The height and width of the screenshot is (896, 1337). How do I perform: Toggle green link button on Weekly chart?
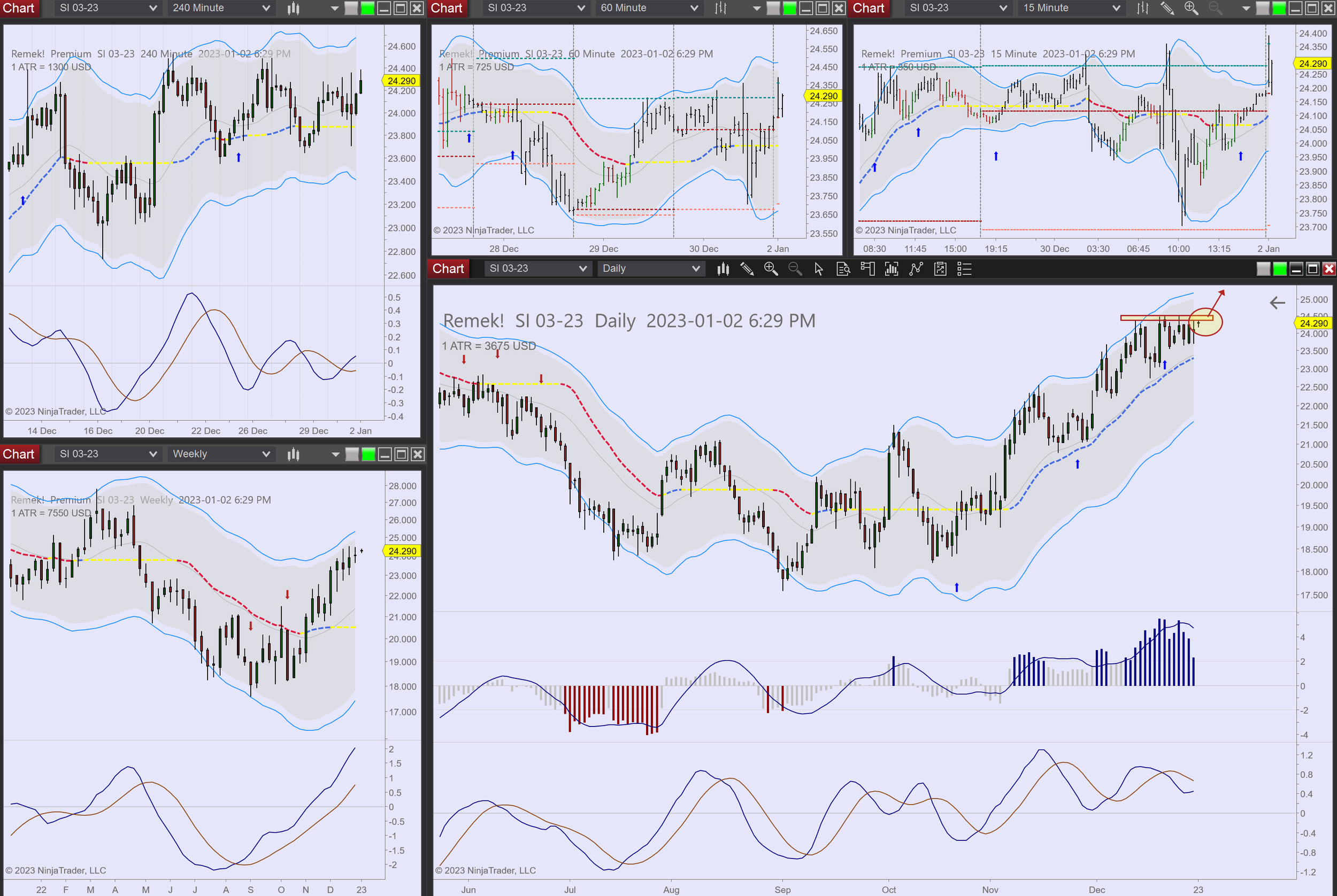[x=368, y=454]
